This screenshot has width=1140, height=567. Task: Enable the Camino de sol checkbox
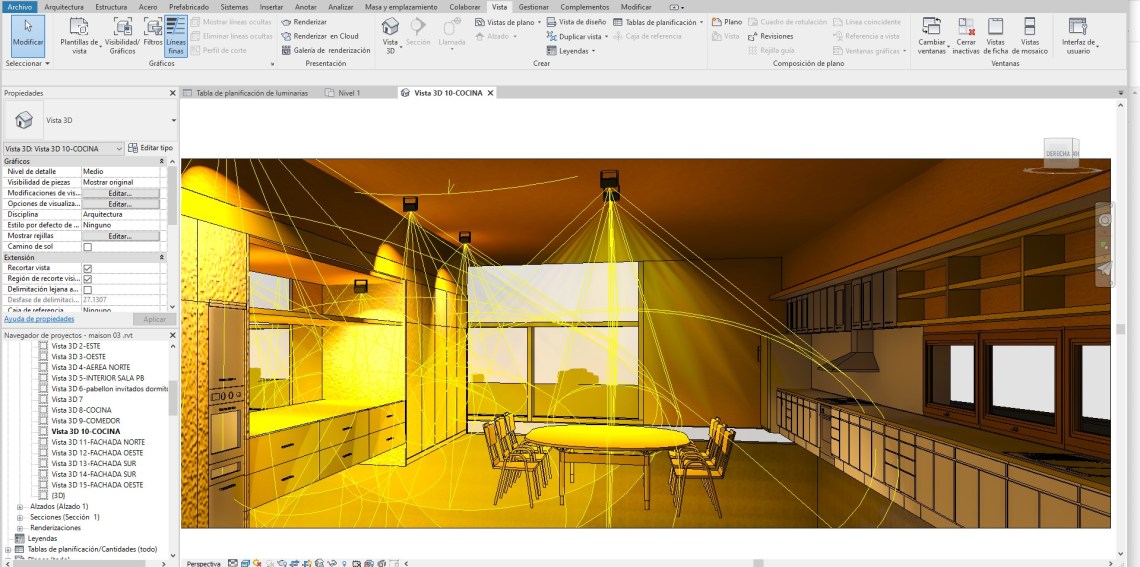point(87,247)
